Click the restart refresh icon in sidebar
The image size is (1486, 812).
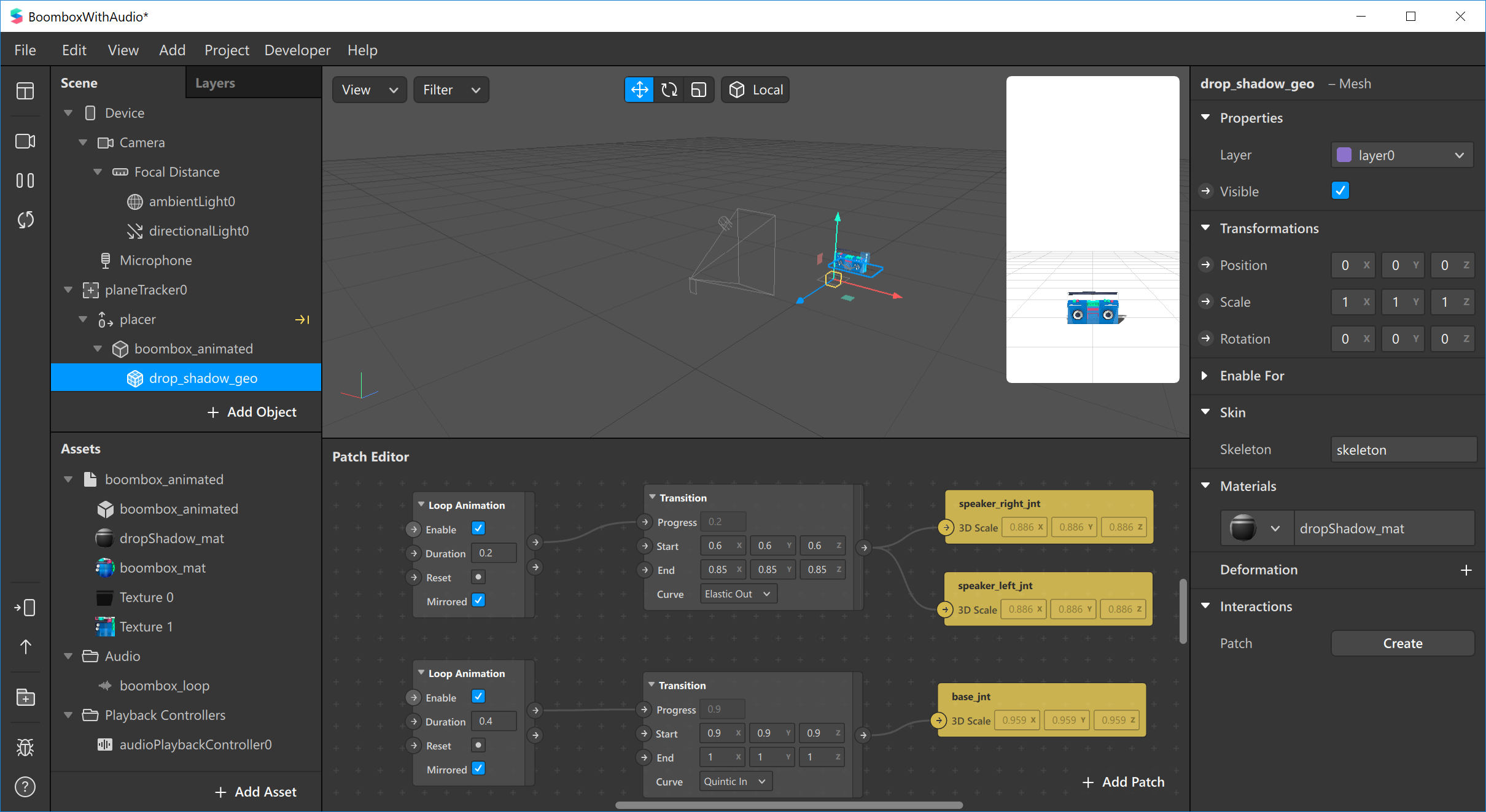click(25, 220)
